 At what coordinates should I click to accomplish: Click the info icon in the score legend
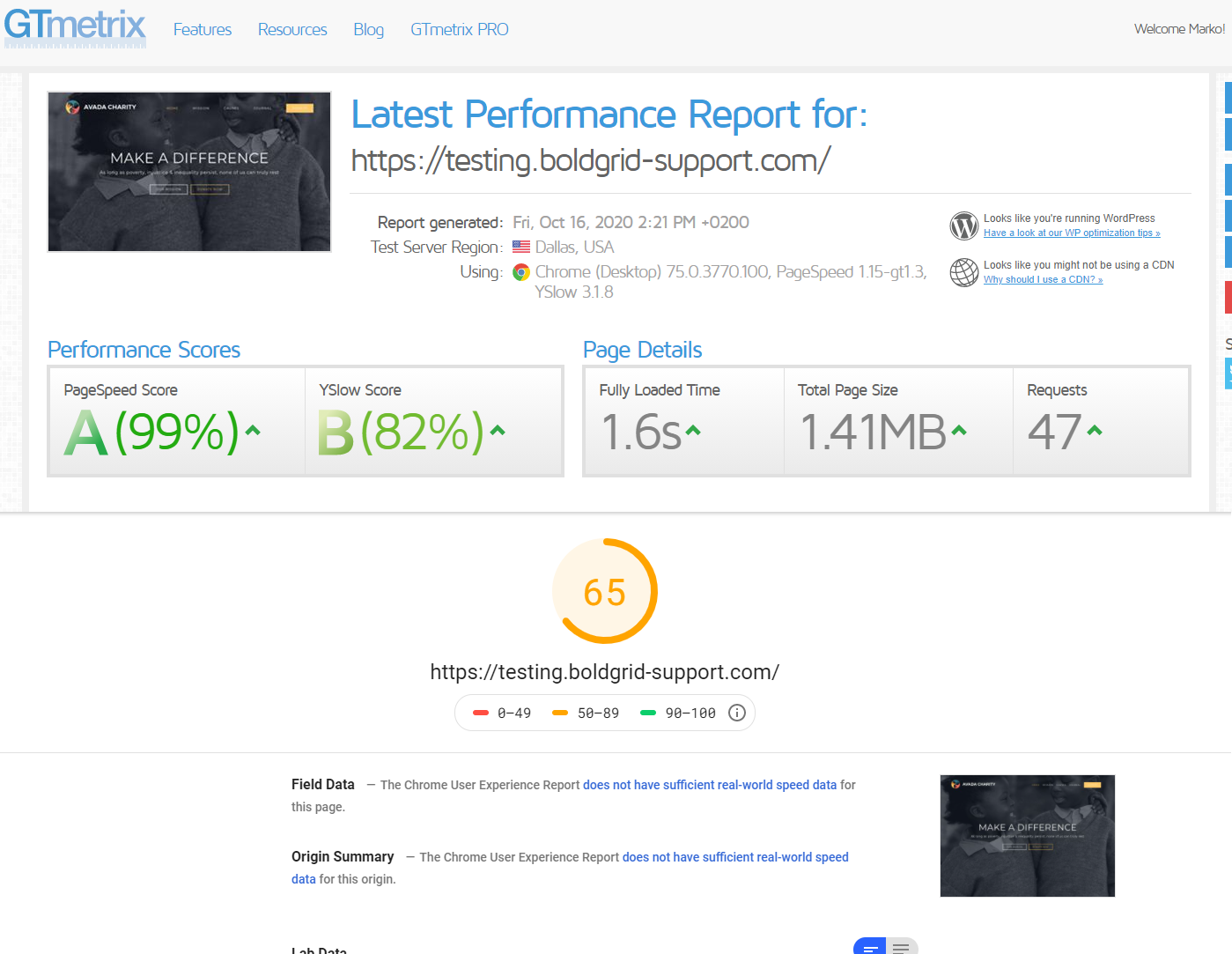[737, 713]
